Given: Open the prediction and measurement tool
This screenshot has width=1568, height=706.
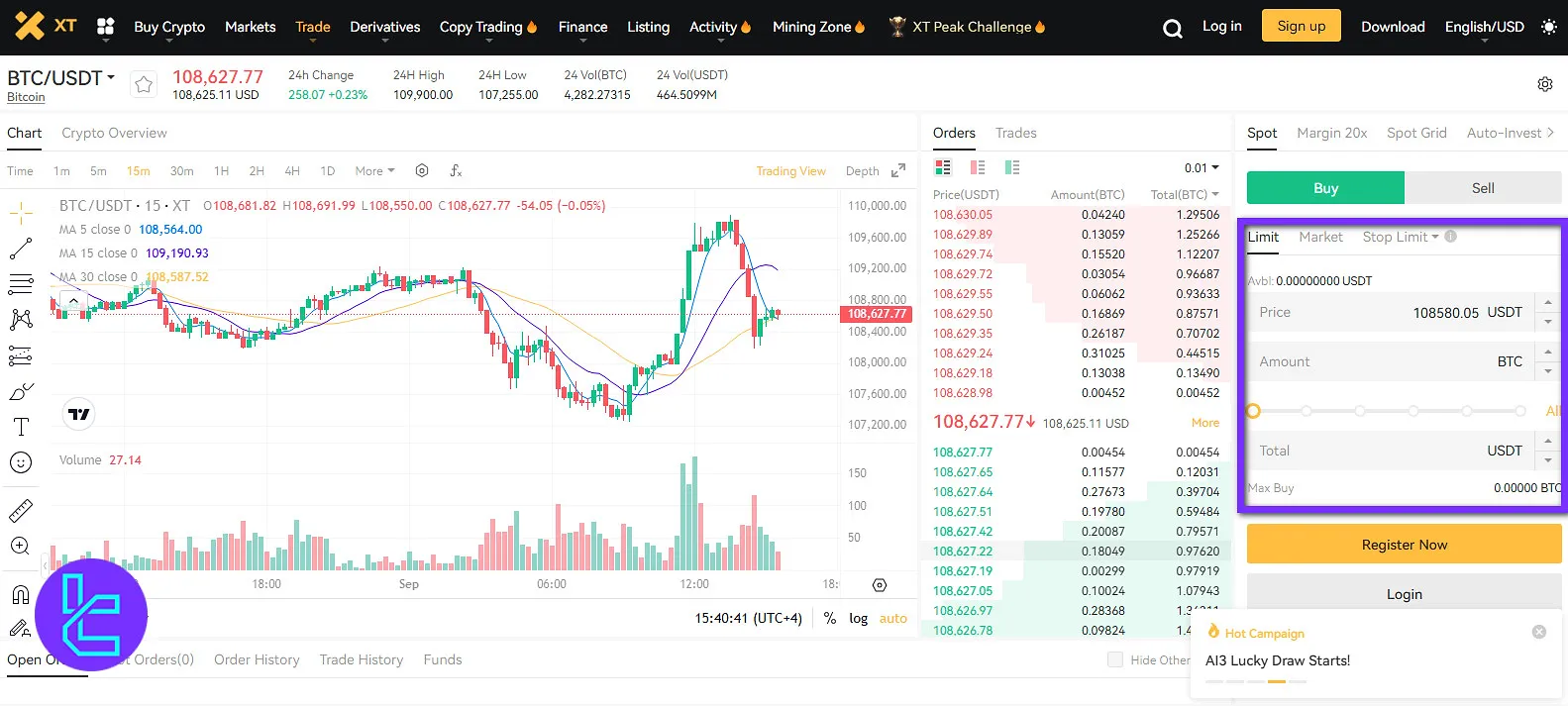Looking at the screenshot, I should (21, 355).
